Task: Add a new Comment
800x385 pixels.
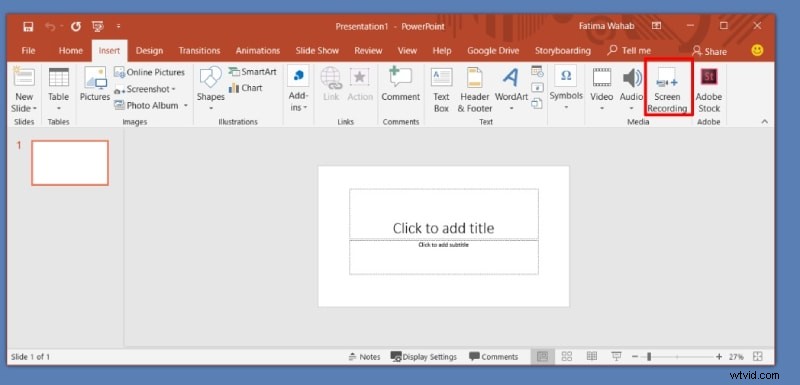Action: [401, 84]
